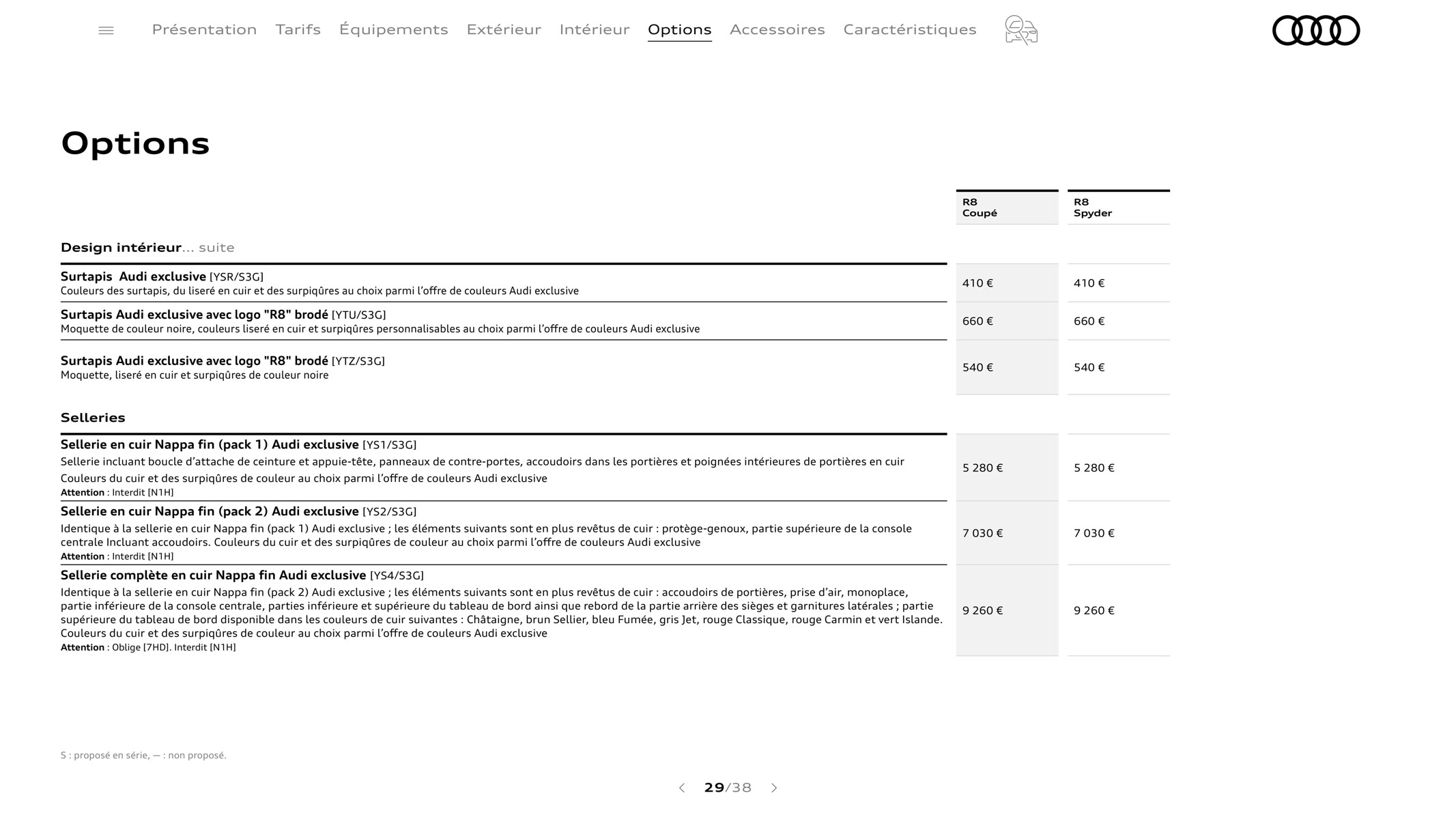Click the 410 € price under R8 Coupé
The image size is (1456, 819).
pos(977,283)
